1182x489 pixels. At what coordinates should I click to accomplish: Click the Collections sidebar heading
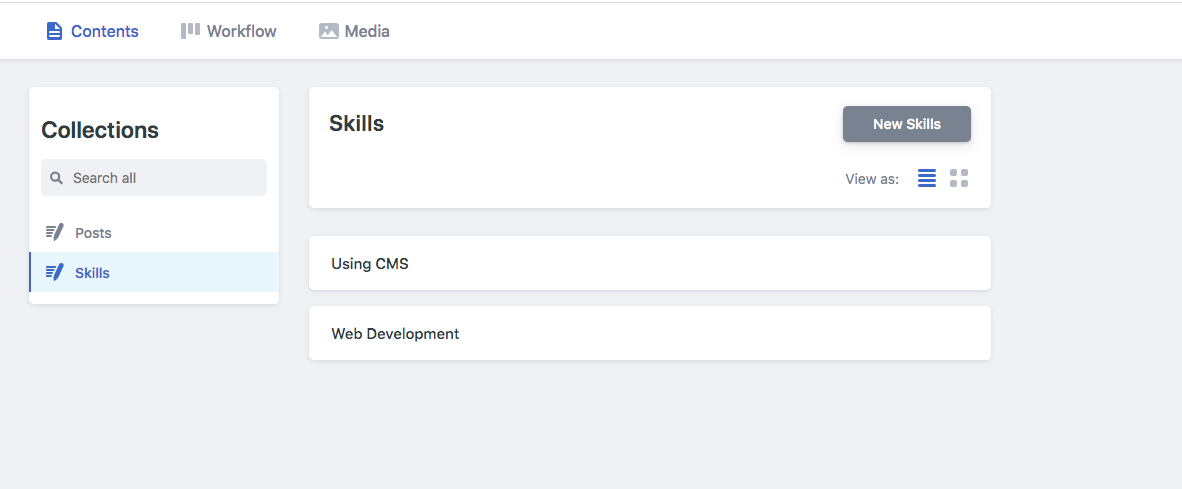point(100,130)
